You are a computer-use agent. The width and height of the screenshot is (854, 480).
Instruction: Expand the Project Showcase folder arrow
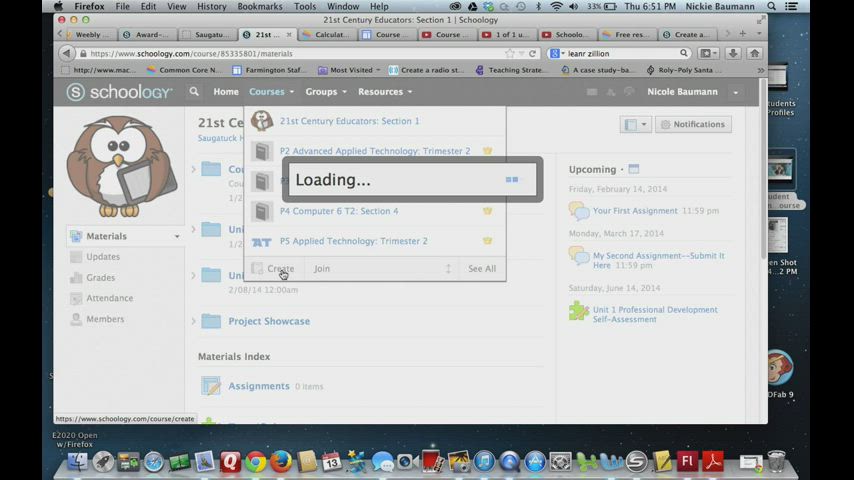pos(193,321)
